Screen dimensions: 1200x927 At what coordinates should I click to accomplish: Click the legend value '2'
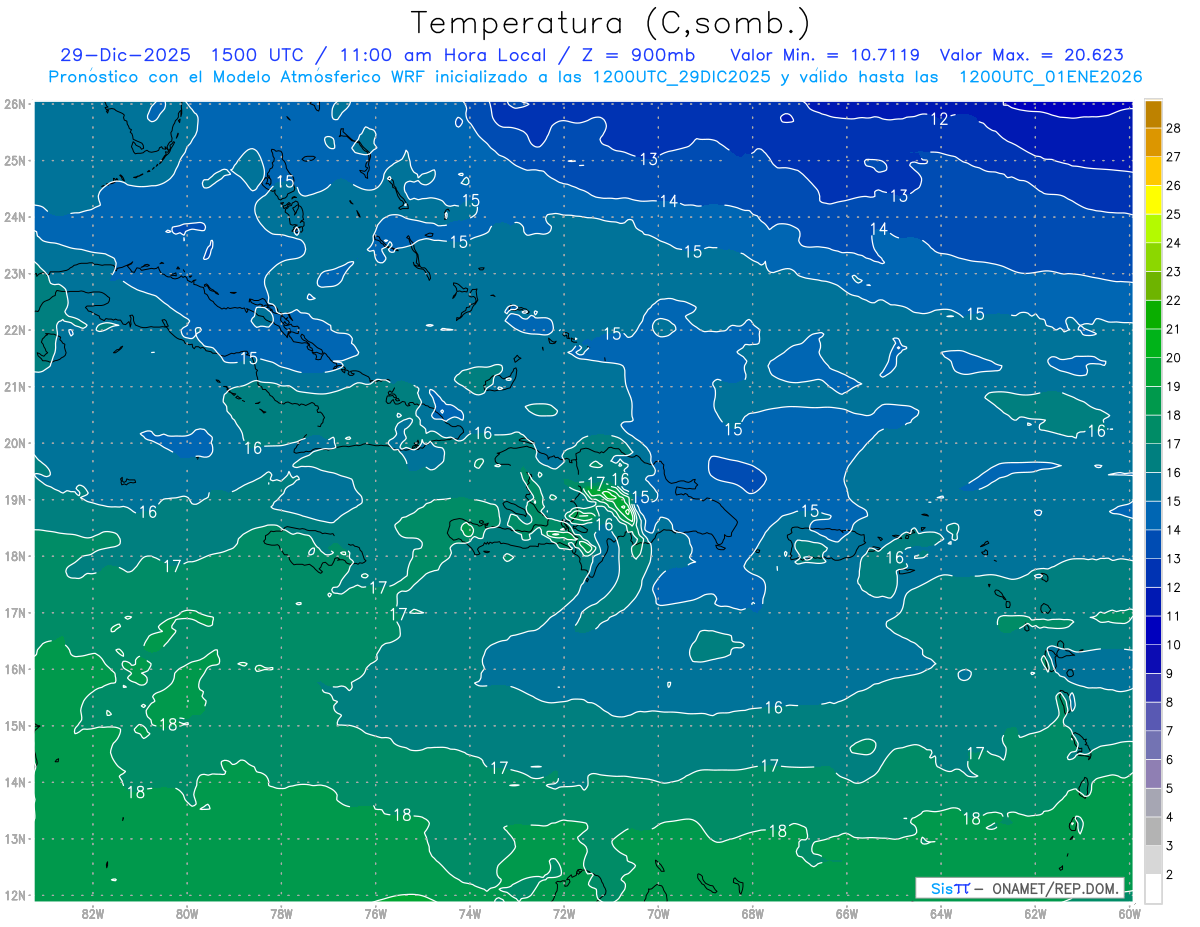[x=1170, y=875]
